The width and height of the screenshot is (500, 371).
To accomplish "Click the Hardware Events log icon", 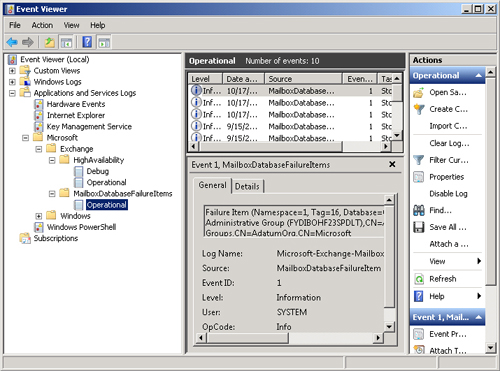I will coord(39,104).
